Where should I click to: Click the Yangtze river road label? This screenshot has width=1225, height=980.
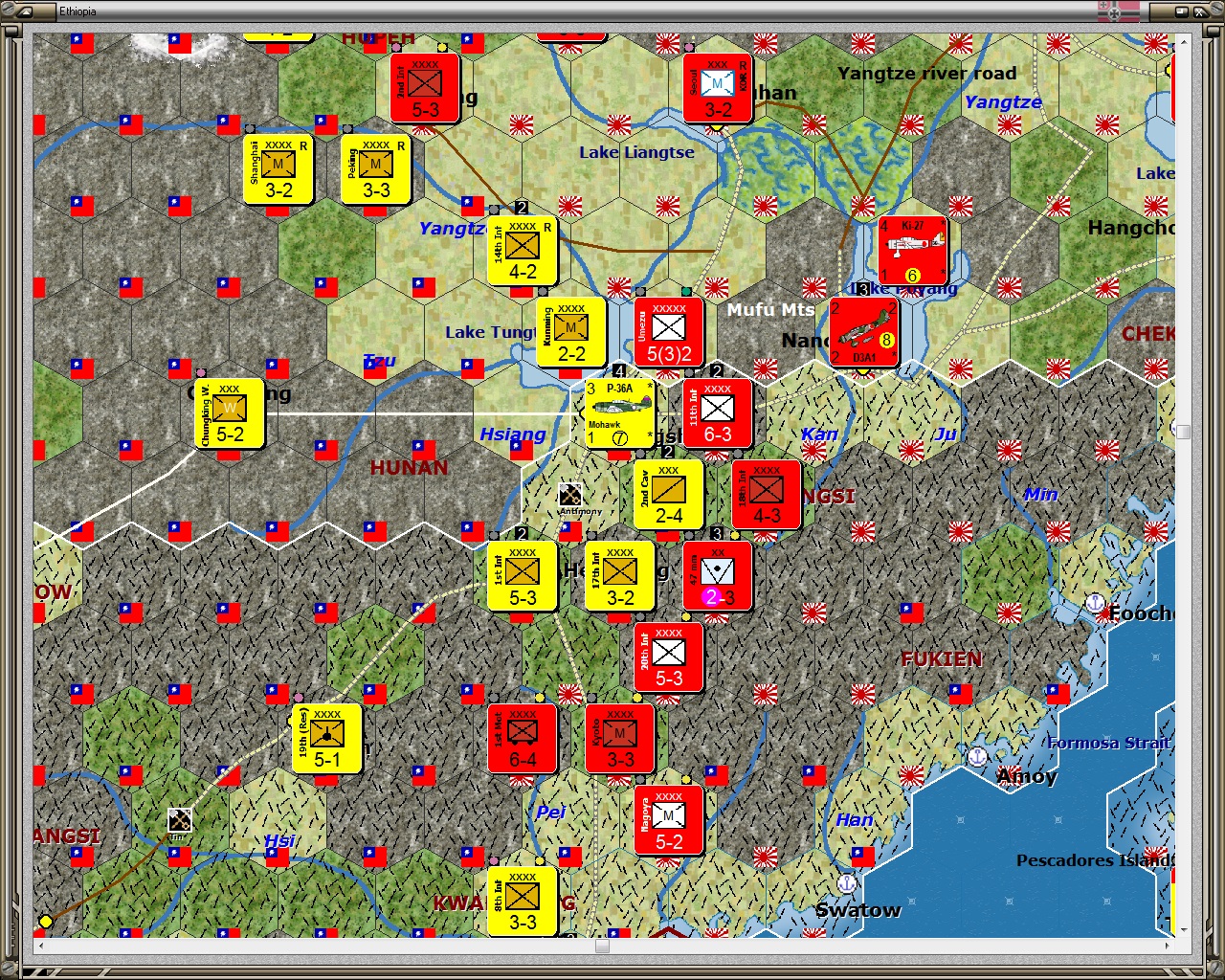[x=926, y=74]
